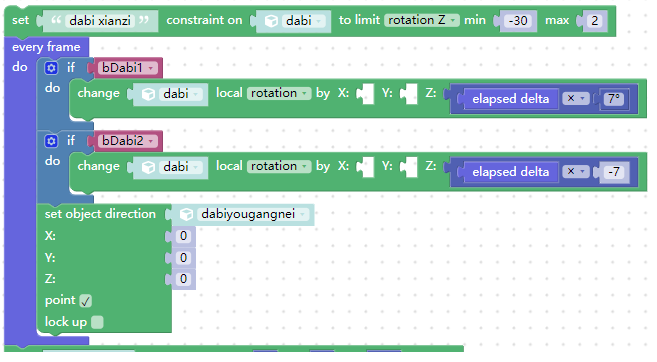Click the empty Y: socket in bDabi2 change block

[x=409, y=167]
